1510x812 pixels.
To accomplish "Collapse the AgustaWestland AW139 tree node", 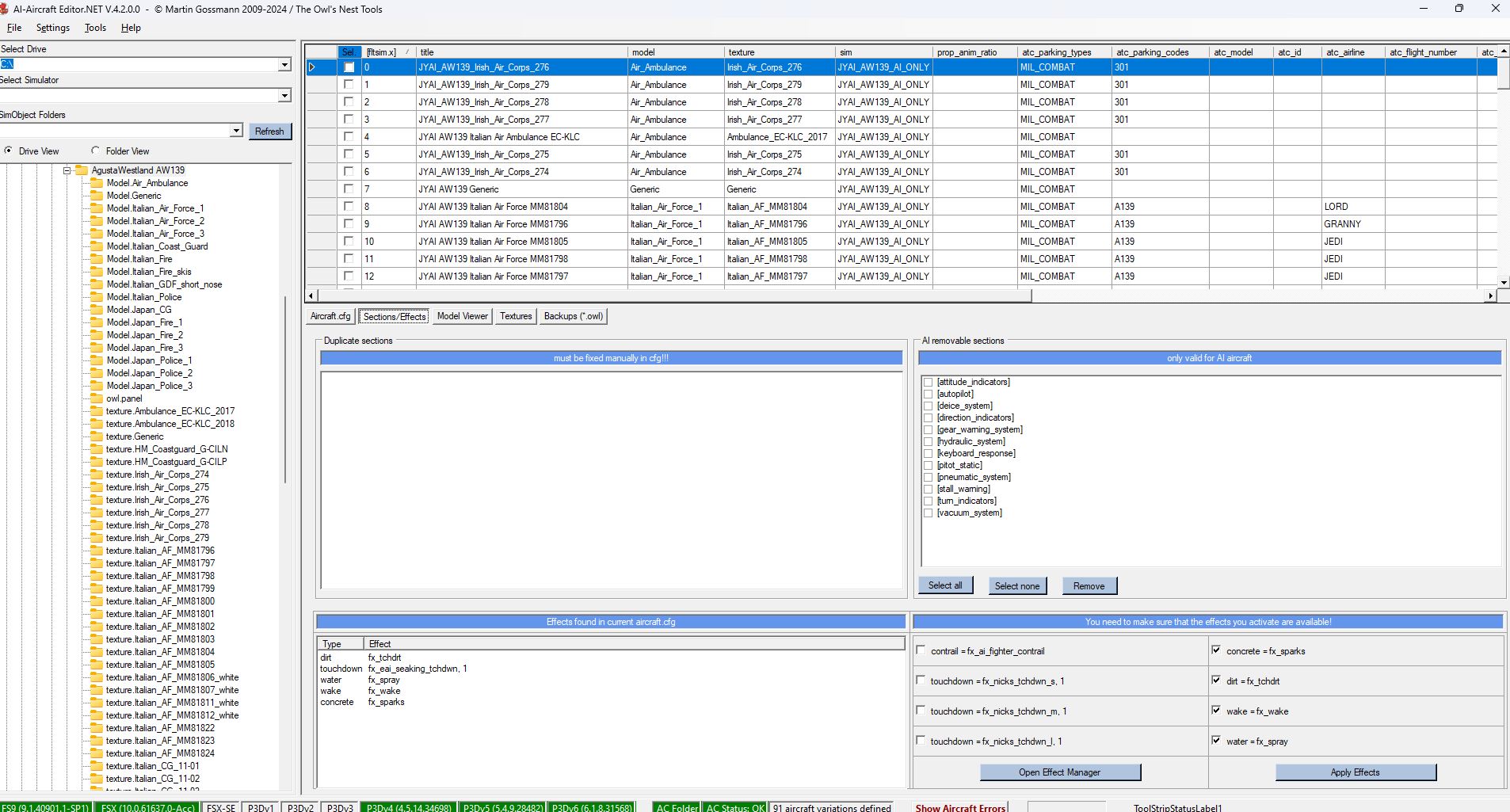I will point(67,170).
